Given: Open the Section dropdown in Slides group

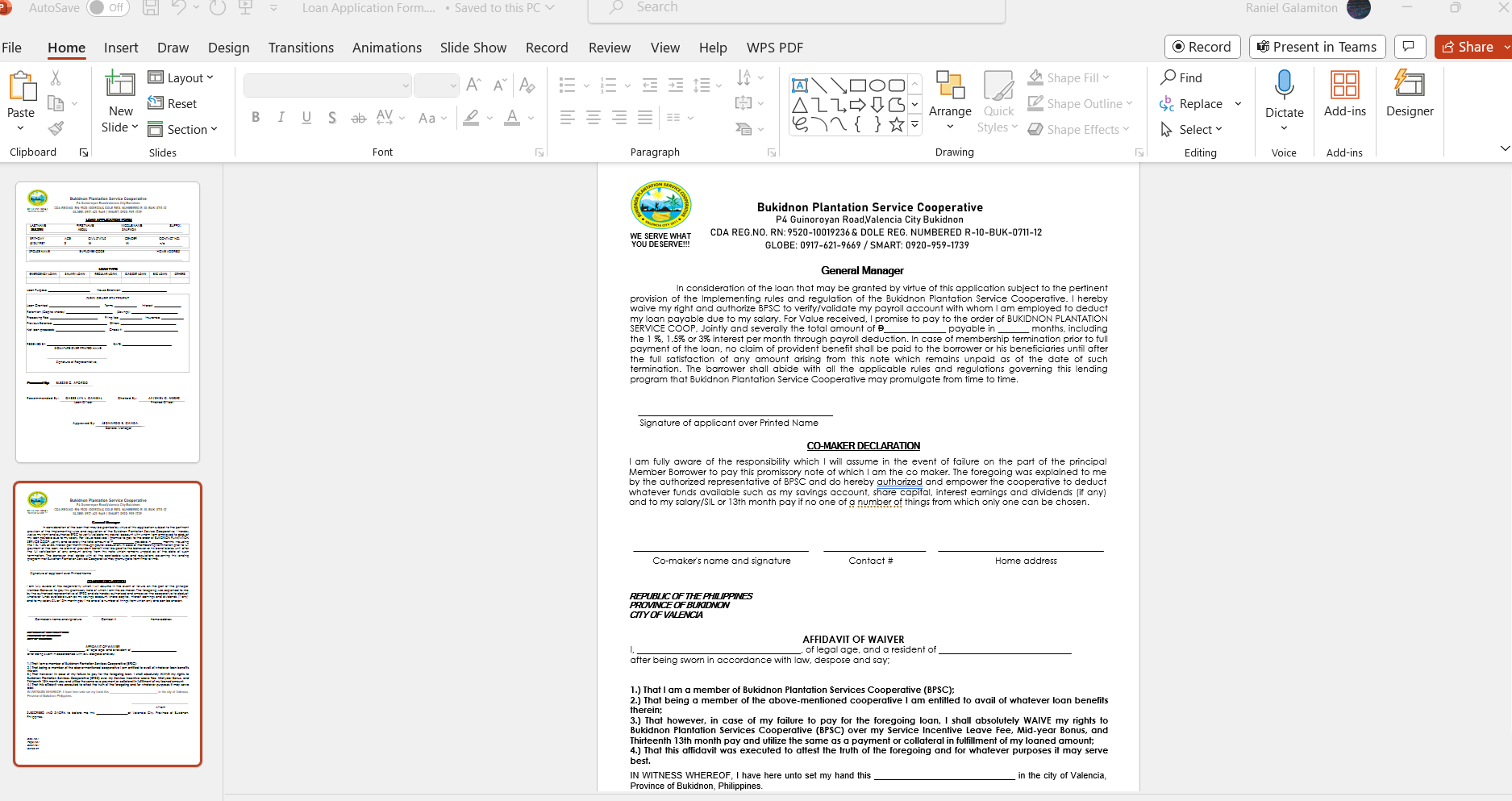Looking at the screenshot, I should click(x=184, y=128).
